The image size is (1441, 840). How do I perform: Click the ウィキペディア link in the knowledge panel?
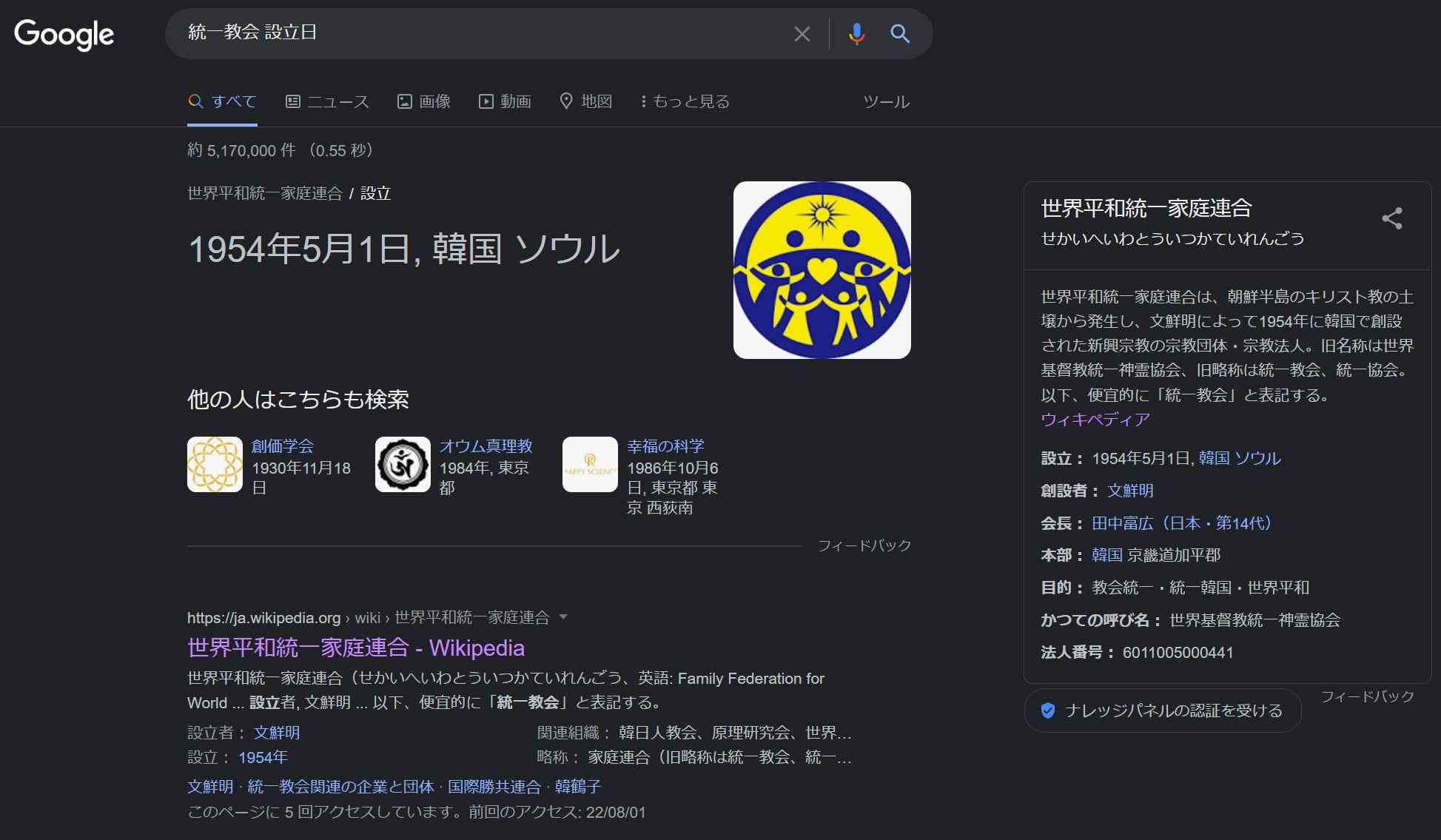1095,420
